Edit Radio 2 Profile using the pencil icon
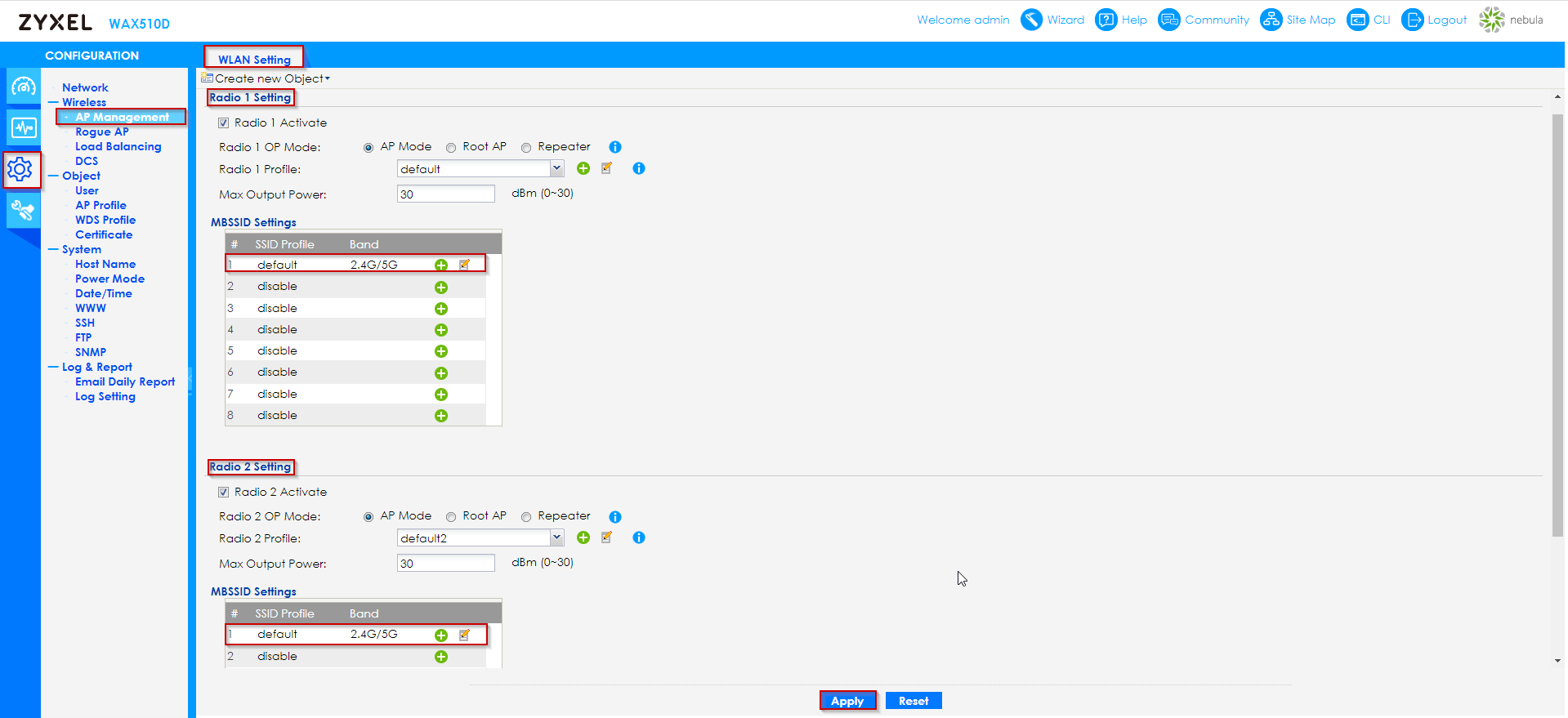The image size is (1568, 718). 606,537
